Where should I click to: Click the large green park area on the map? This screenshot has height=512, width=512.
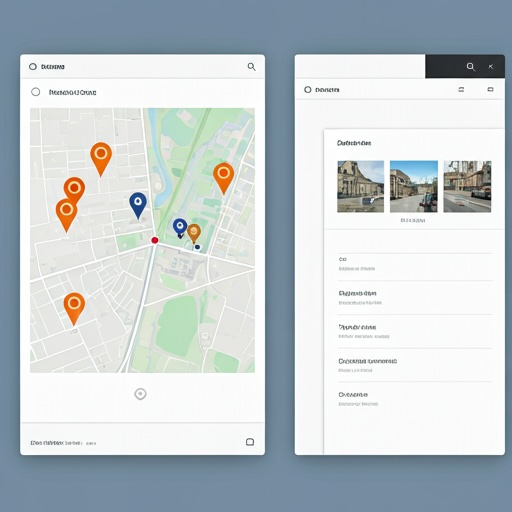[x=177, y=325]
